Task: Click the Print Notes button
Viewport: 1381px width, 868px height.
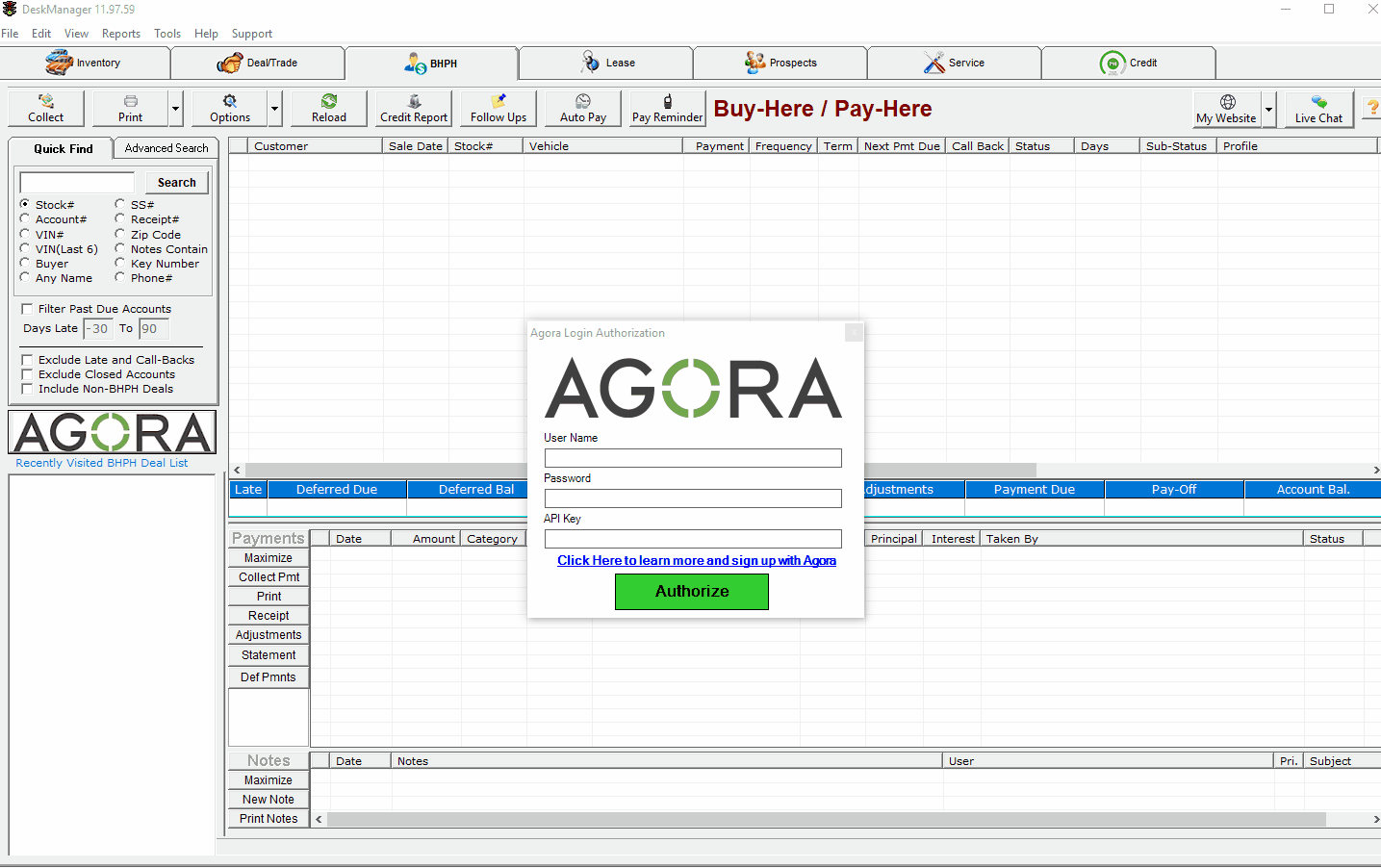Action: 269,819
